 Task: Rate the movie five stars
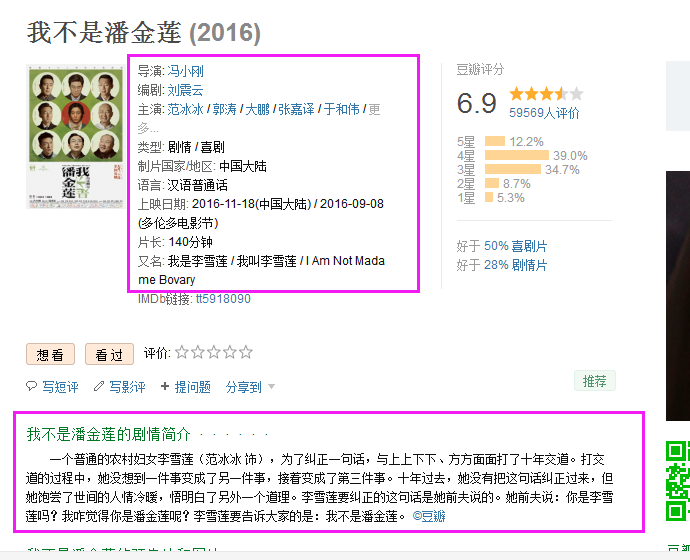[246, 352]
